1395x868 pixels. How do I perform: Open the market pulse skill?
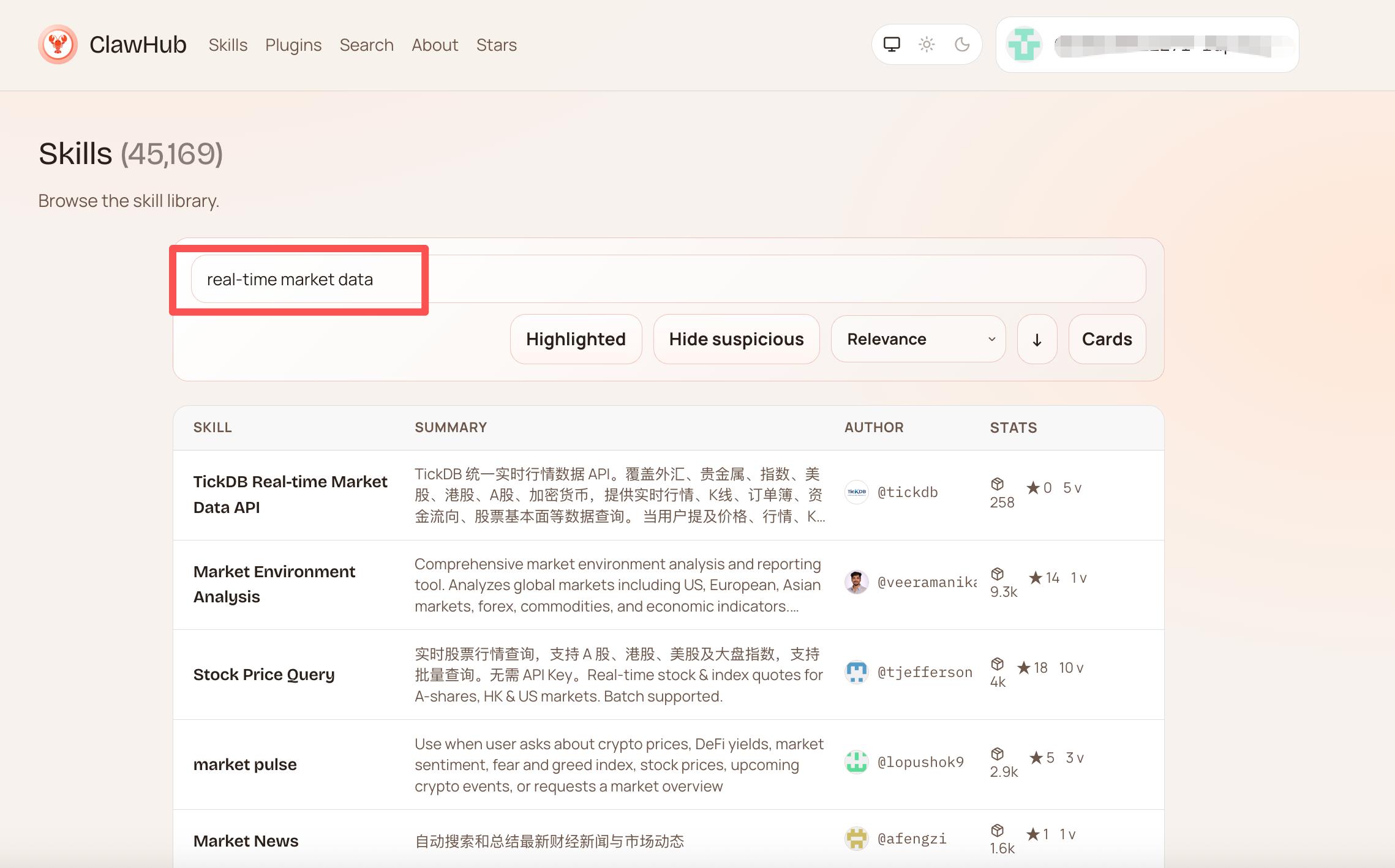pyautogui.click(x=244, y=764)
